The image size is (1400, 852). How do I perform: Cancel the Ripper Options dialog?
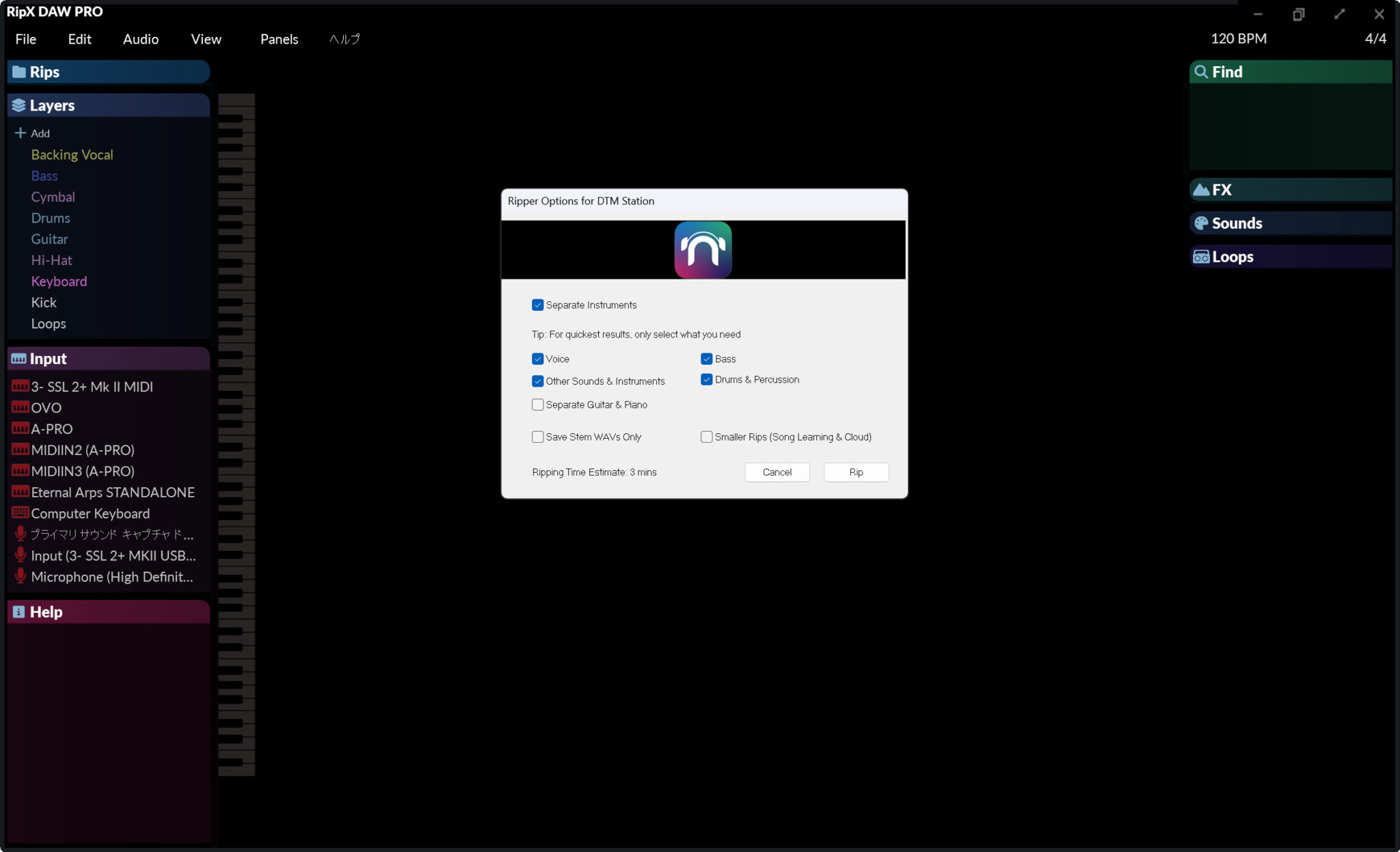(x=777, y=472)
